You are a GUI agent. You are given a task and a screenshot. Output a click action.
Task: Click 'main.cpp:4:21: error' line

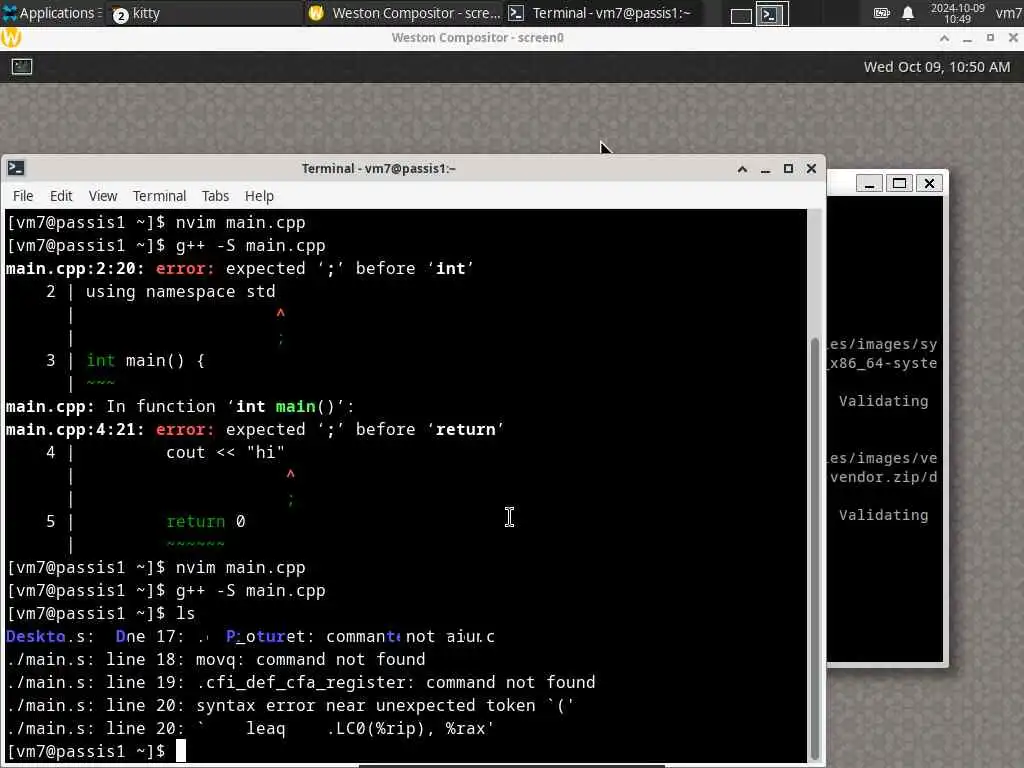255,429
